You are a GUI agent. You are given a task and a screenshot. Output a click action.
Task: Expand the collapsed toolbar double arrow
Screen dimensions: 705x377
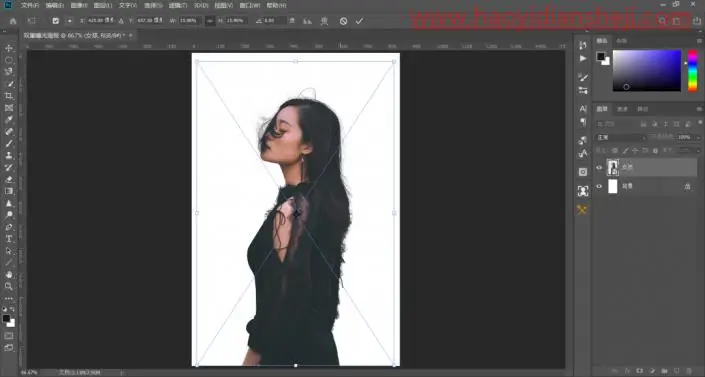click(4, 32)
